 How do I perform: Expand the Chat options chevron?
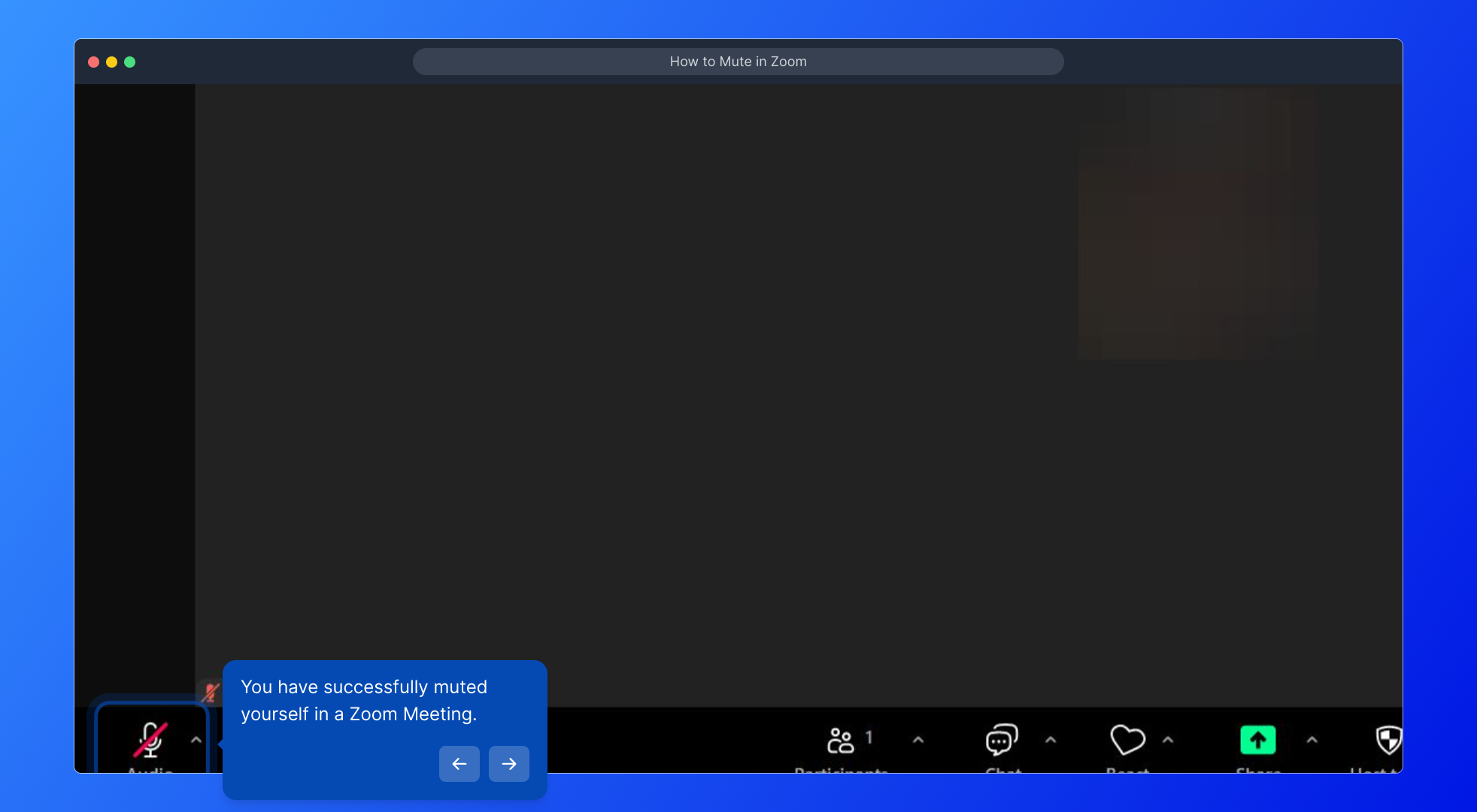click(x=1051, y=740)
